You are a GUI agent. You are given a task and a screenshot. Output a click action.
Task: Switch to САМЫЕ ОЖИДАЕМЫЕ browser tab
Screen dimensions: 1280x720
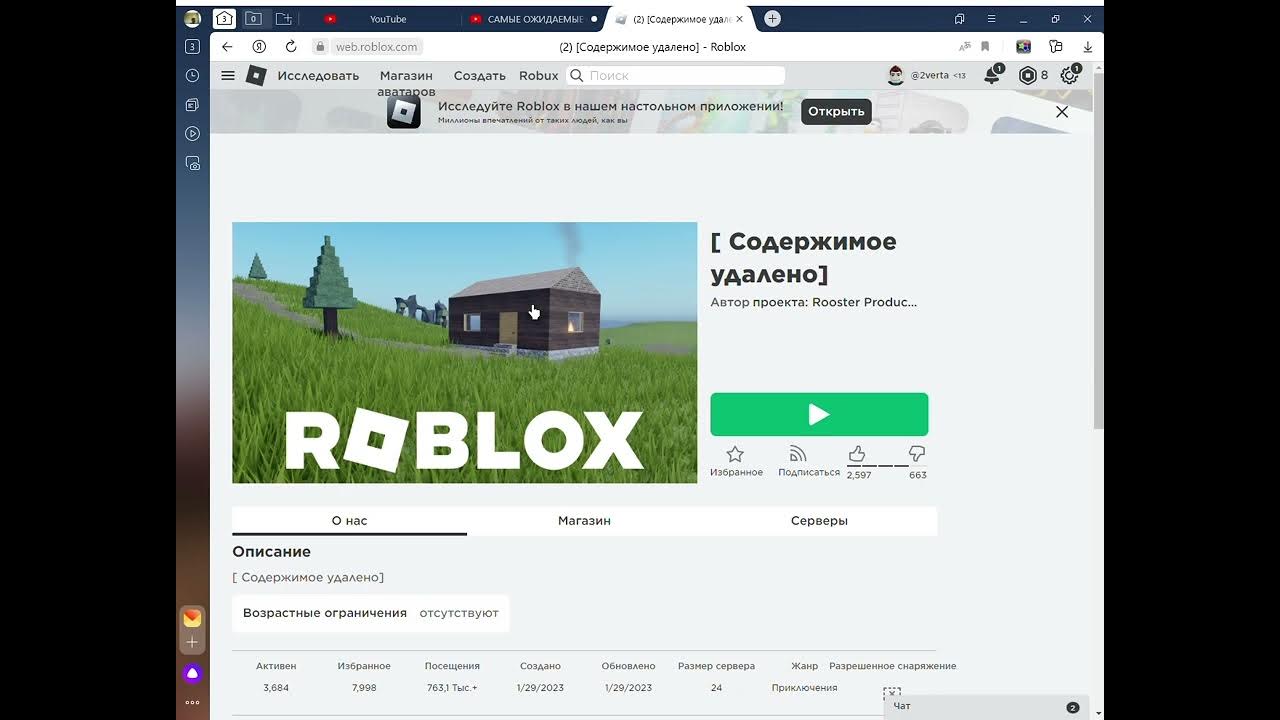(533, 19)
